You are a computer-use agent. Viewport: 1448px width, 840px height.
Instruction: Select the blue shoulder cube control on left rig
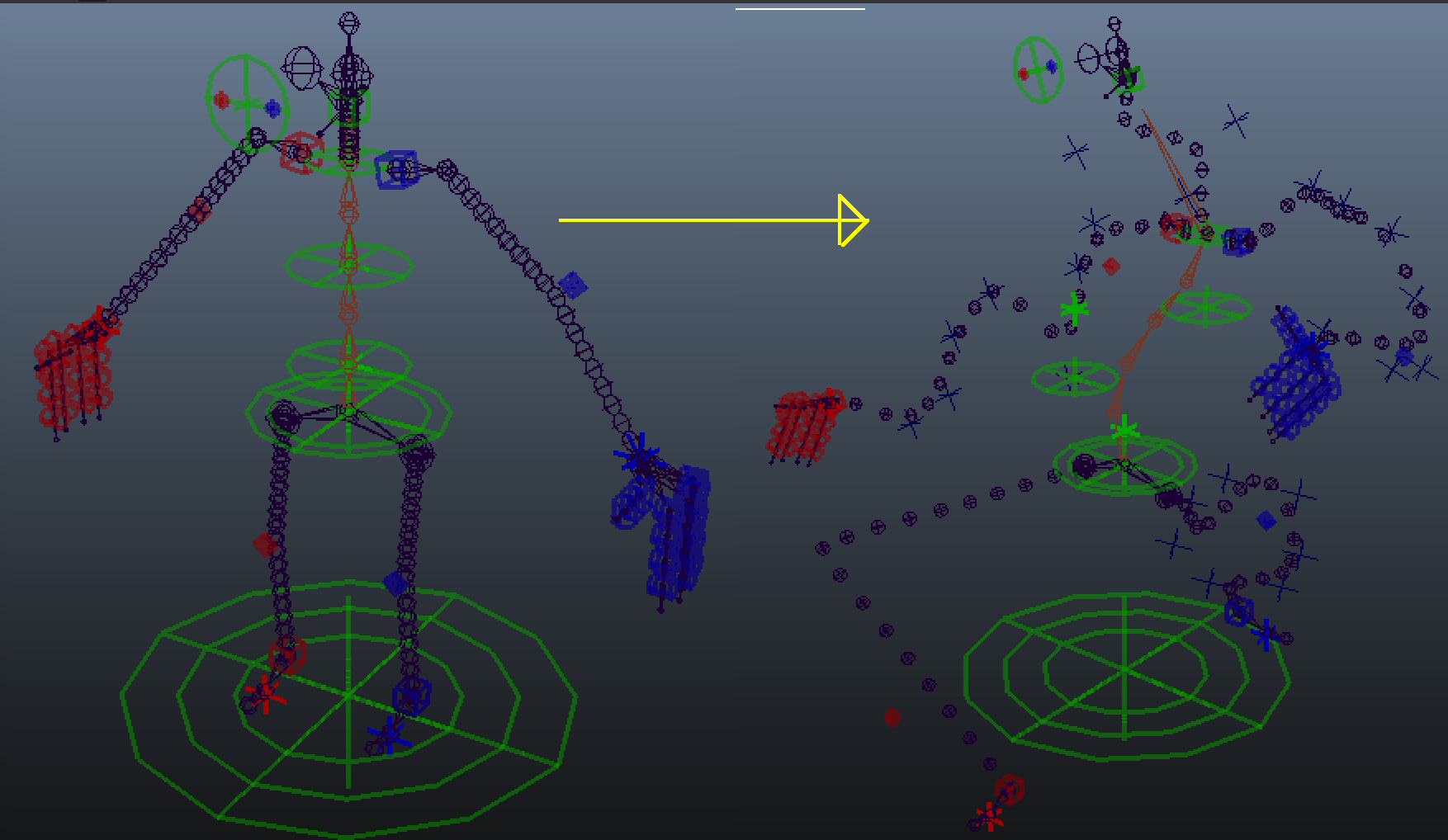click(x=395, y=169)
